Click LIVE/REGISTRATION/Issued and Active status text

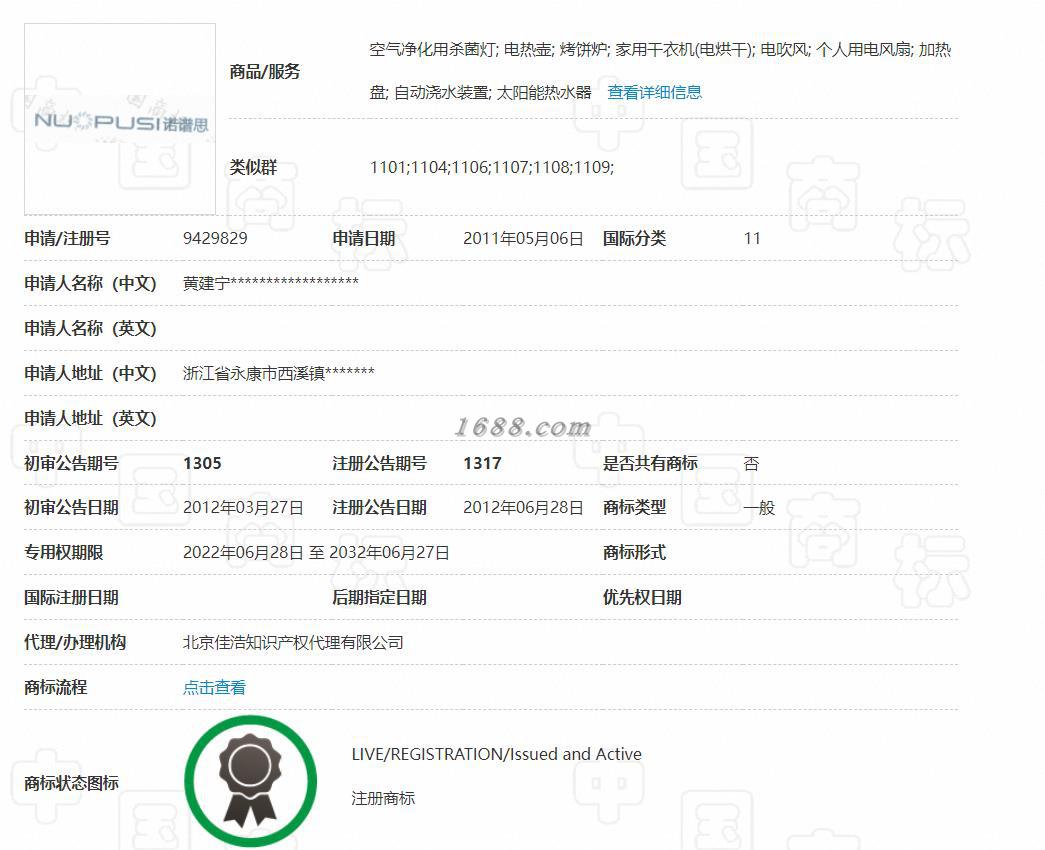point(497,754)
